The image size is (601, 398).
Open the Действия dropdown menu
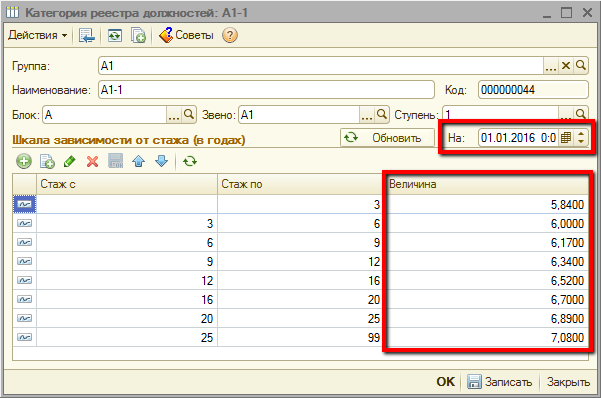tap(38, 35)
